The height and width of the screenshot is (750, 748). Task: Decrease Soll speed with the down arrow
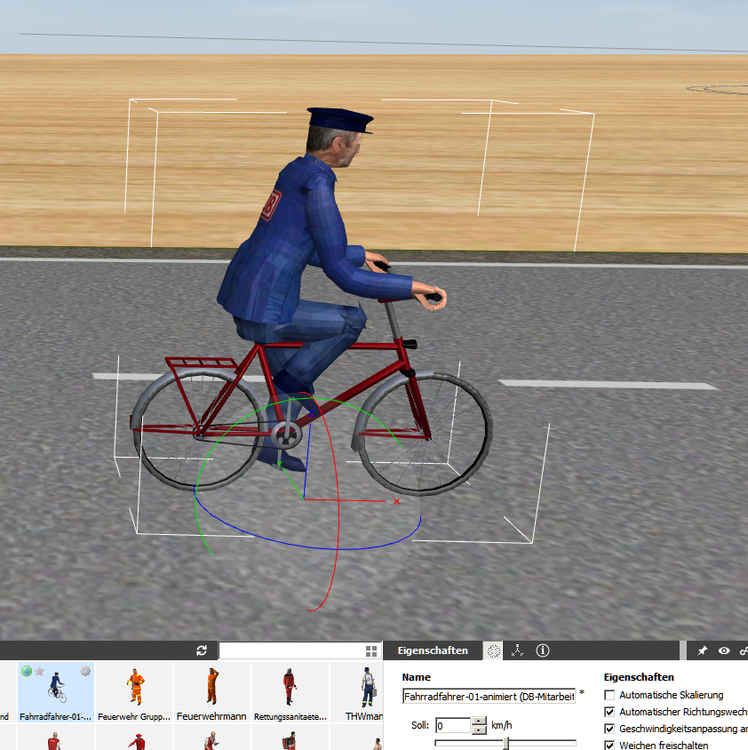pos(479,730)
